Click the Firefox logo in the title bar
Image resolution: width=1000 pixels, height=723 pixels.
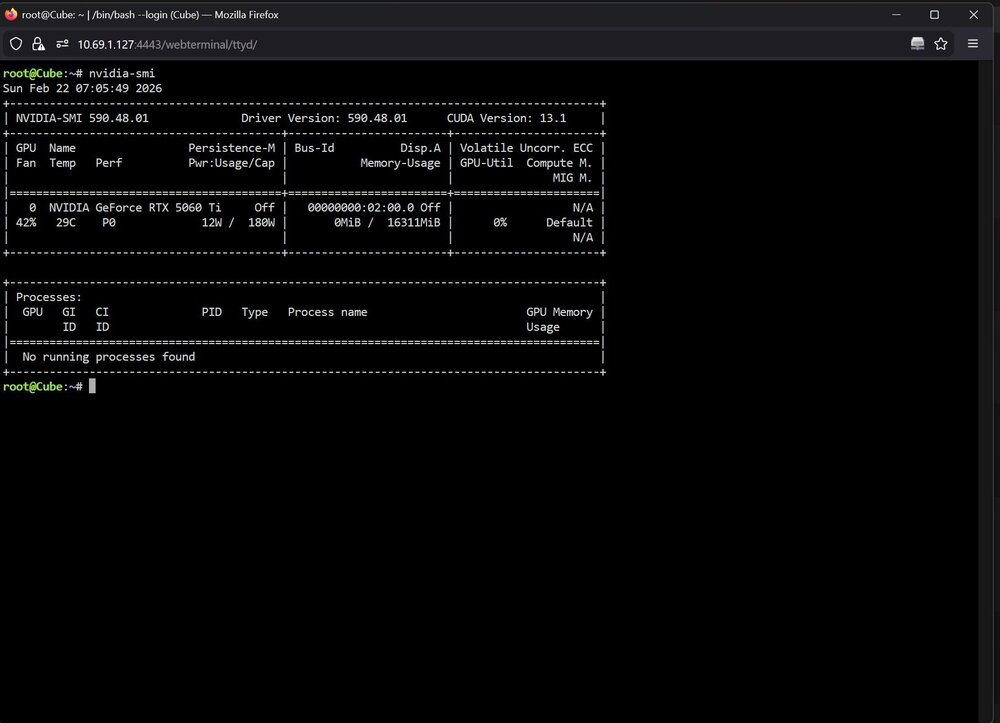click(x=11, y=14)
